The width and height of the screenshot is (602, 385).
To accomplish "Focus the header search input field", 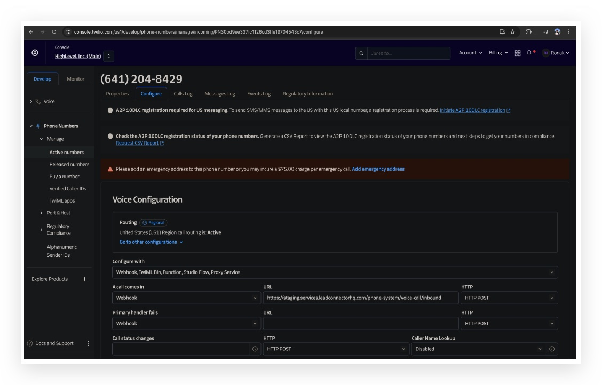I will [408, 53].
